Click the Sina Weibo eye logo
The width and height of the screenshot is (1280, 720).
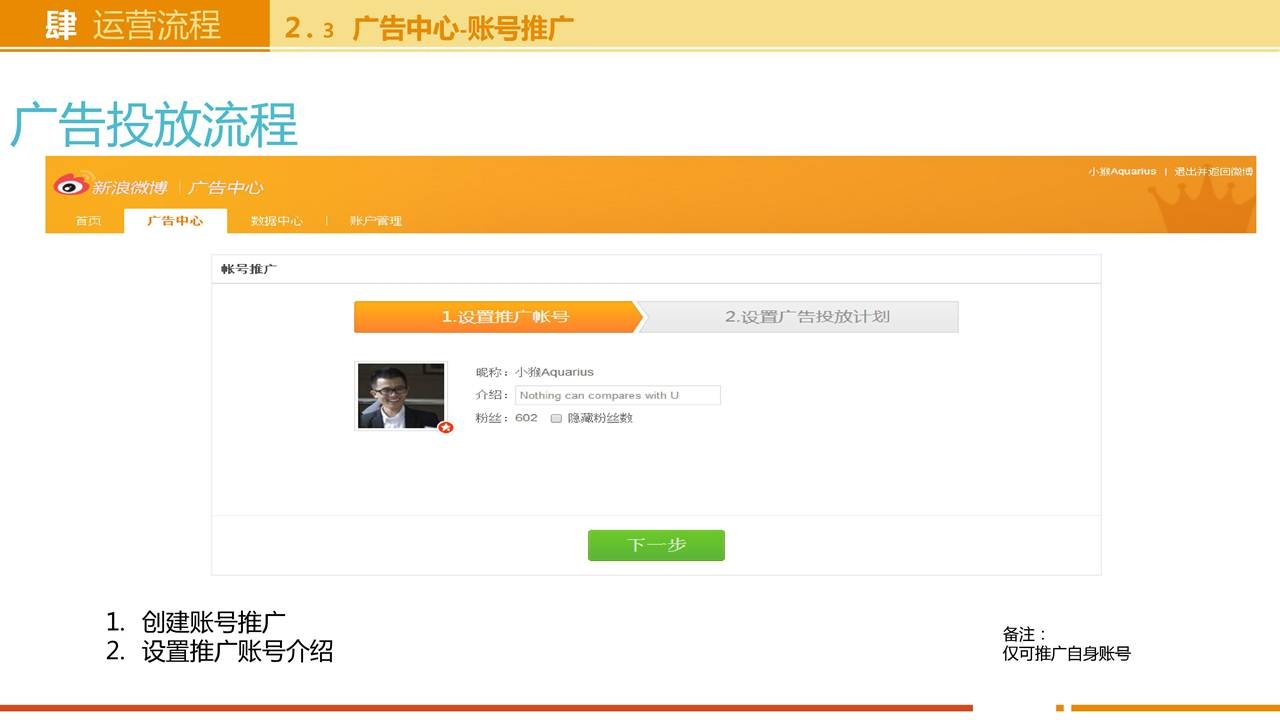(x=72, y=184)
